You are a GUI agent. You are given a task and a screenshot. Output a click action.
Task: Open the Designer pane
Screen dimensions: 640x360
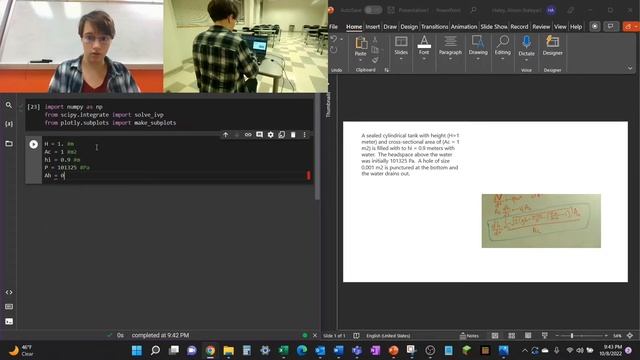click(x=552, y=46)
